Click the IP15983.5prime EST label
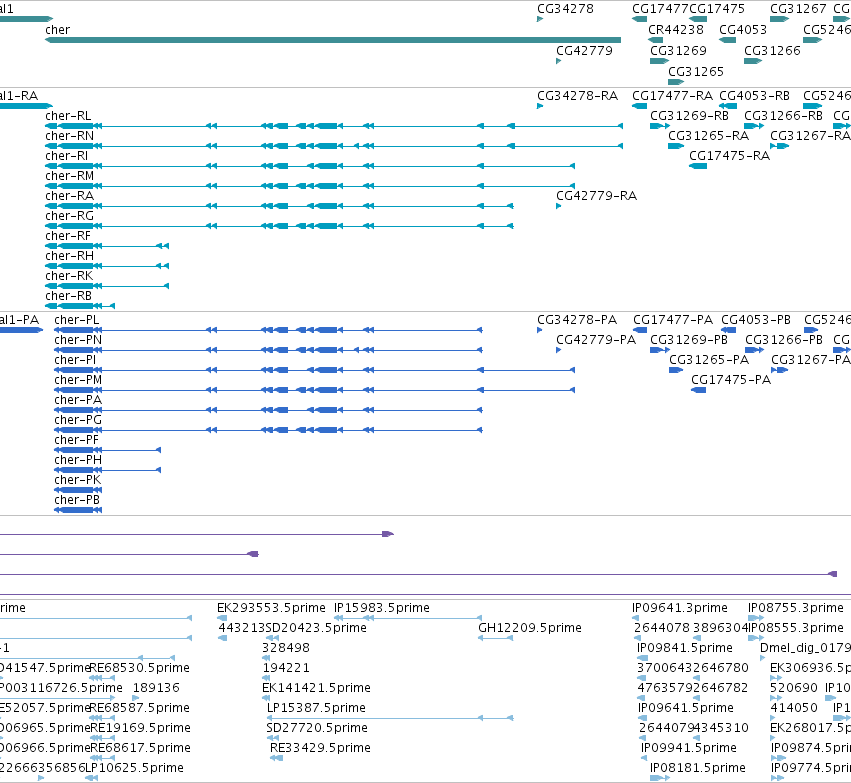Viewport: 851px width, 783px height. coord(382,608)
